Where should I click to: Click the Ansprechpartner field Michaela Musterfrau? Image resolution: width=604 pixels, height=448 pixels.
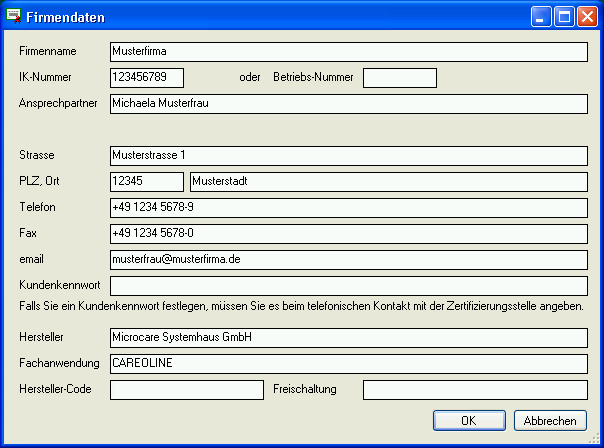click(349, 104)
